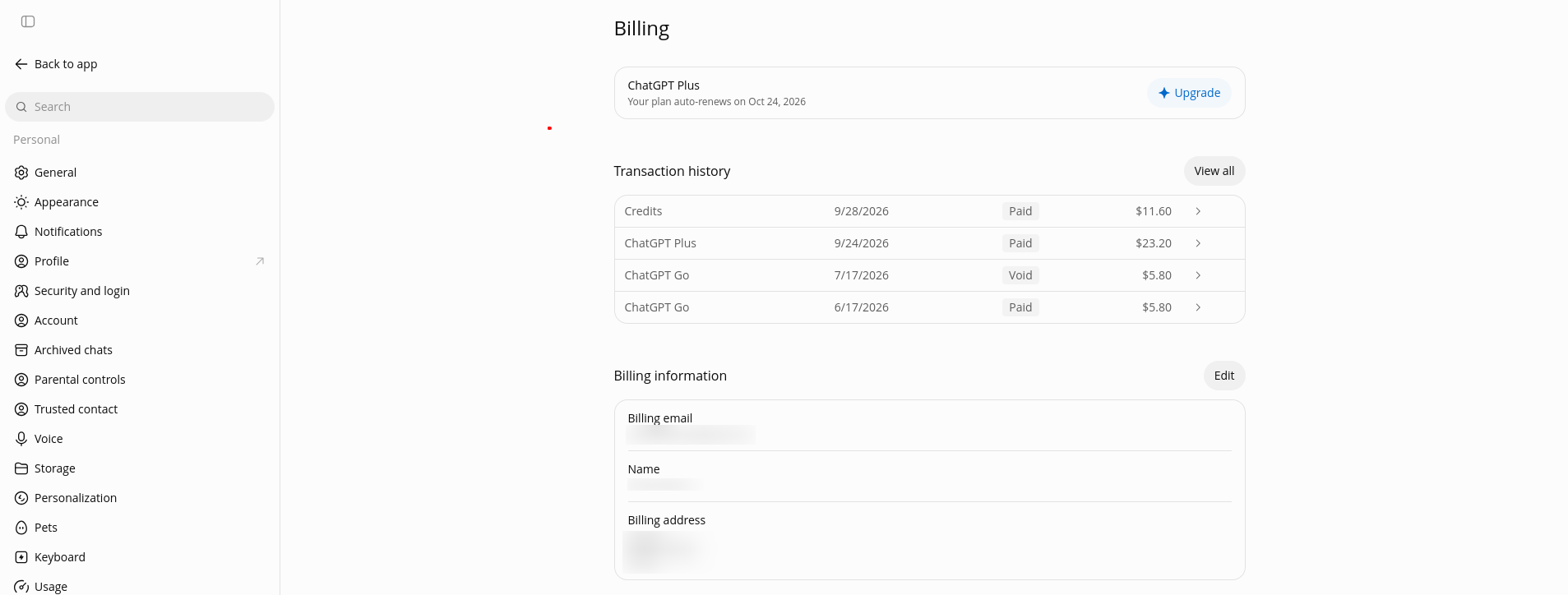Select Usage in the sidebar
Image resolution: width=1568 pixels, height=595 pixels.
click(140, 586)
